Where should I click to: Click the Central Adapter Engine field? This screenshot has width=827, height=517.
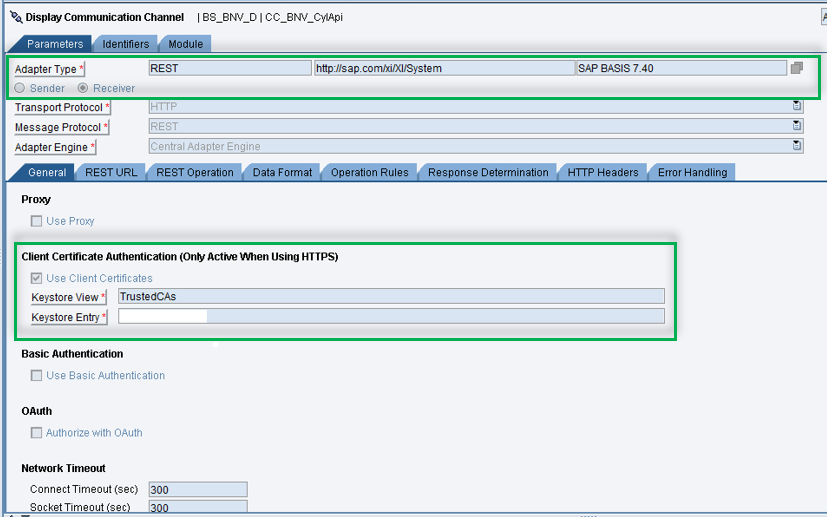476,146
